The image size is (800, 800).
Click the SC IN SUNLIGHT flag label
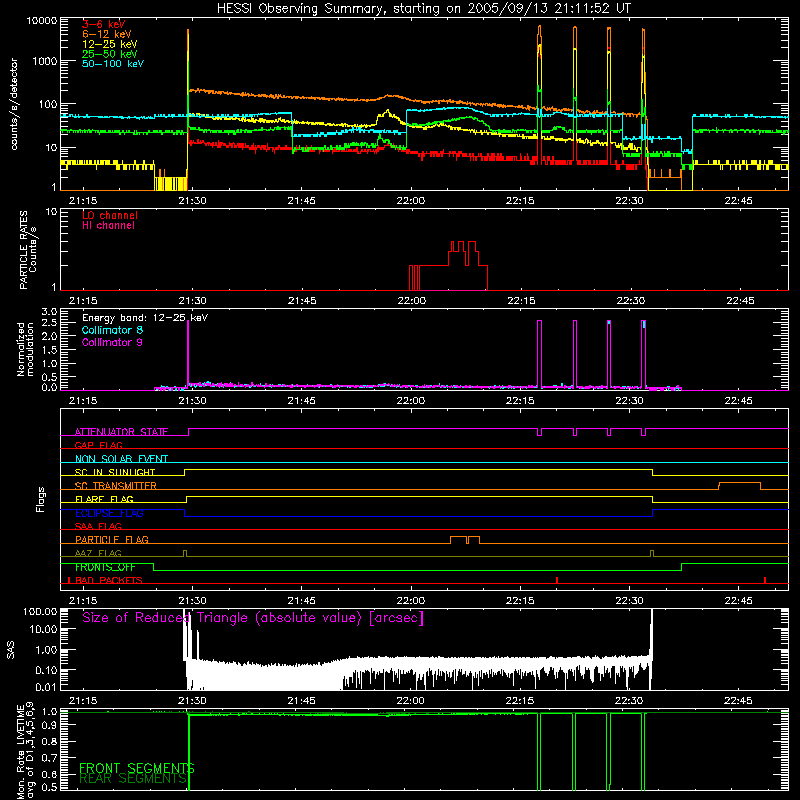(115, 472)
